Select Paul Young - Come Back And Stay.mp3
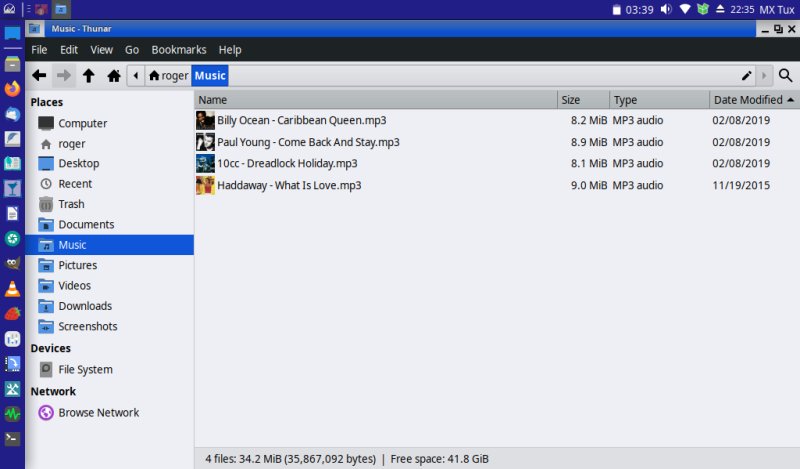The image size is (800, 469). click(x=308, y=142)
